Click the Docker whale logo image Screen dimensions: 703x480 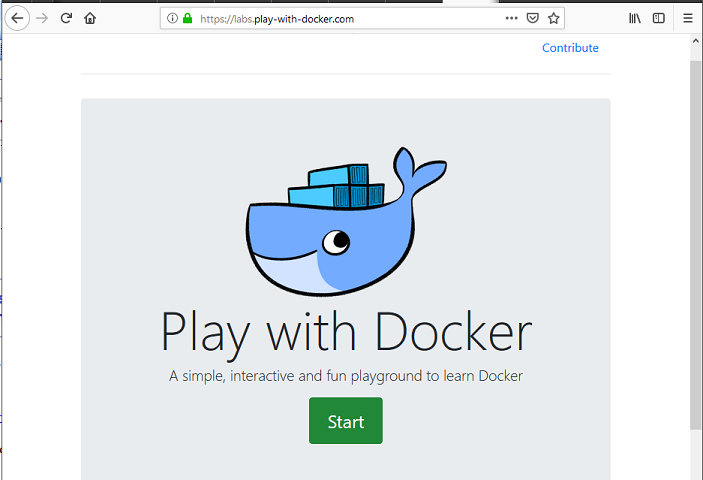[346, 221]
